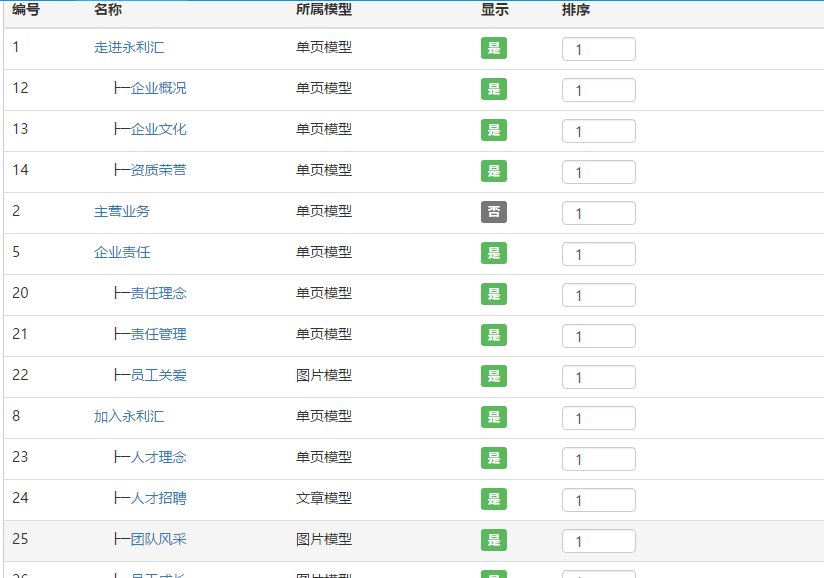
Task: Click the 企业文化 subcategory link
Action: pos(158,129)
